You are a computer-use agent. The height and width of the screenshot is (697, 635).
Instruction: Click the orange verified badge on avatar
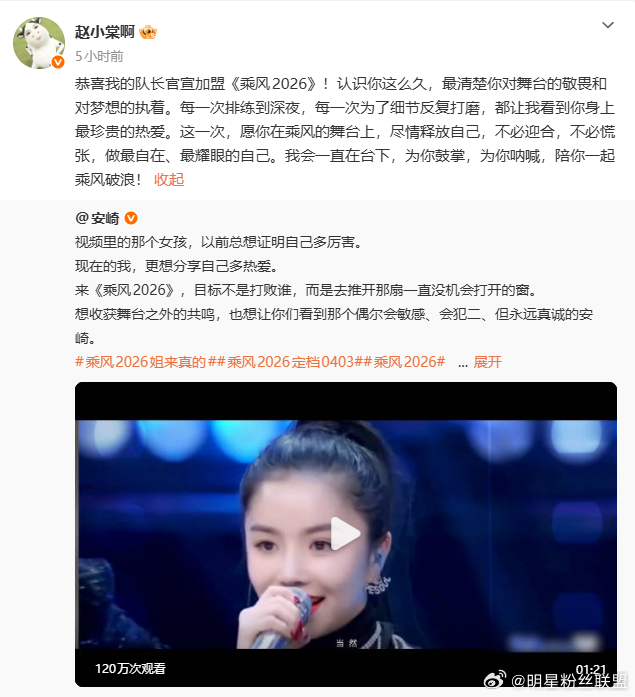click(x=58, y=62)
